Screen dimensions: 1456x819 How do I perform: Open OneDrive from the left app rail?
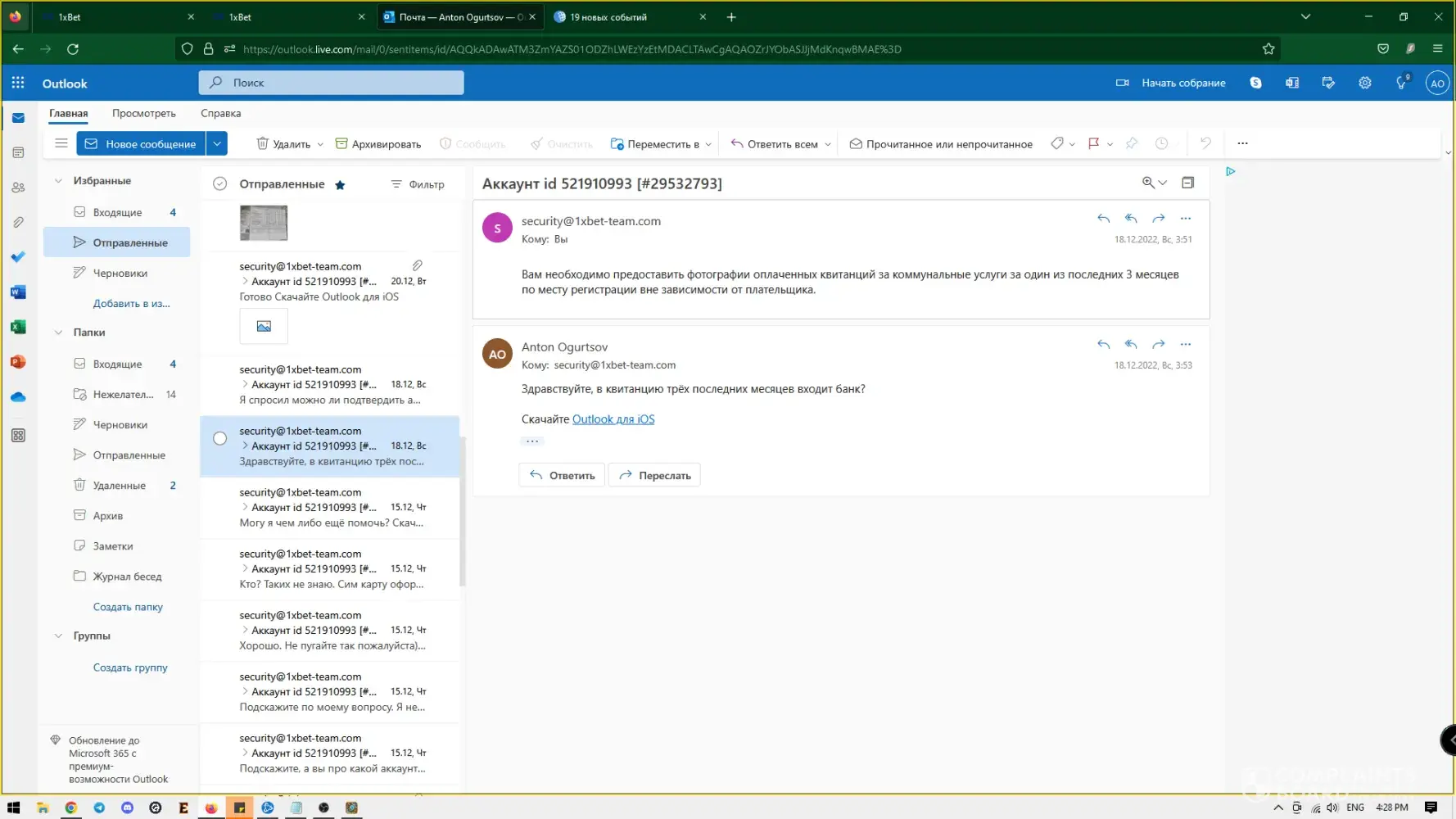pyautogui.click(x=18, y=397)
